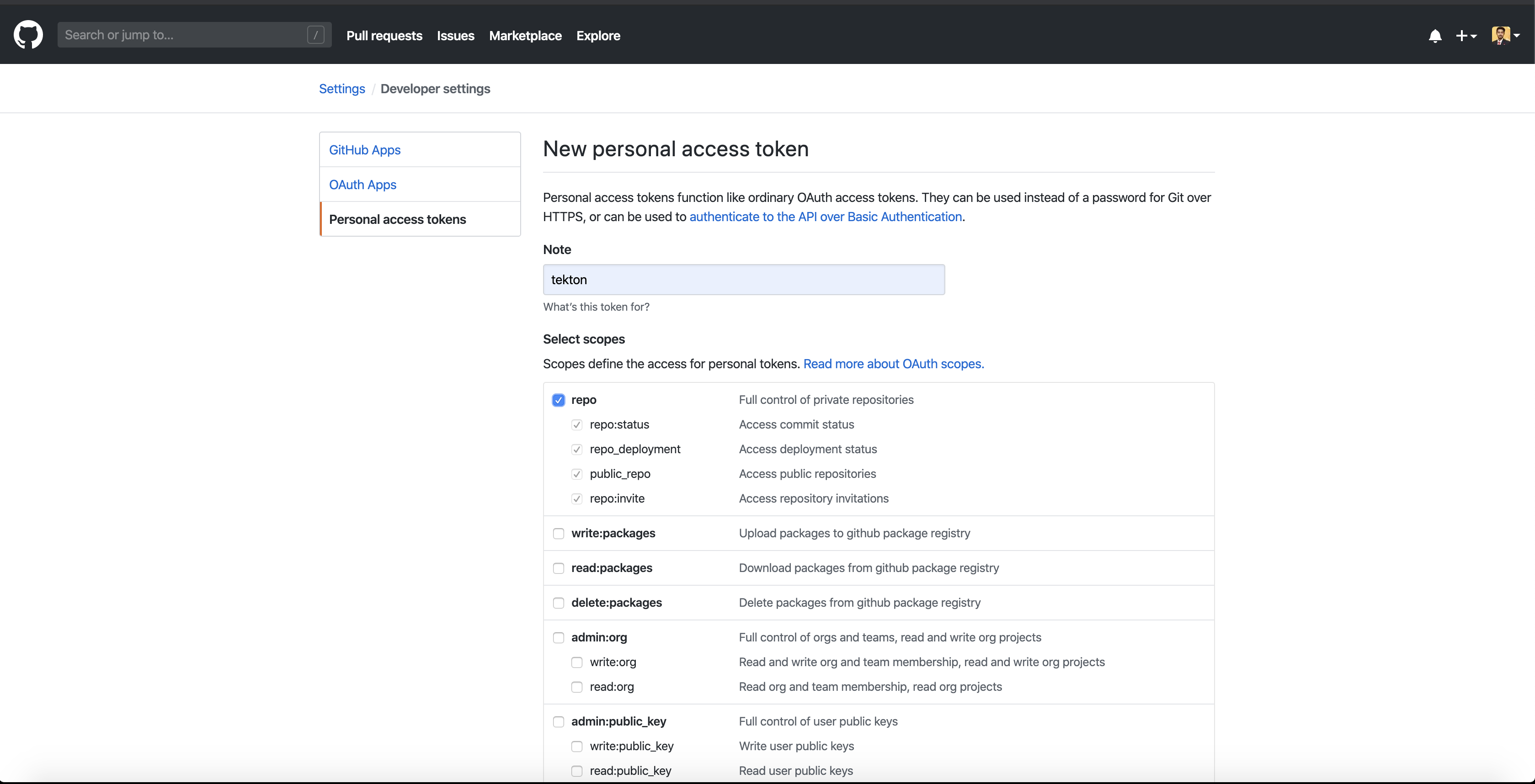Toggle the repo scope checkbox
Screen dimensions: 1535x784
(x=557, y=399)
